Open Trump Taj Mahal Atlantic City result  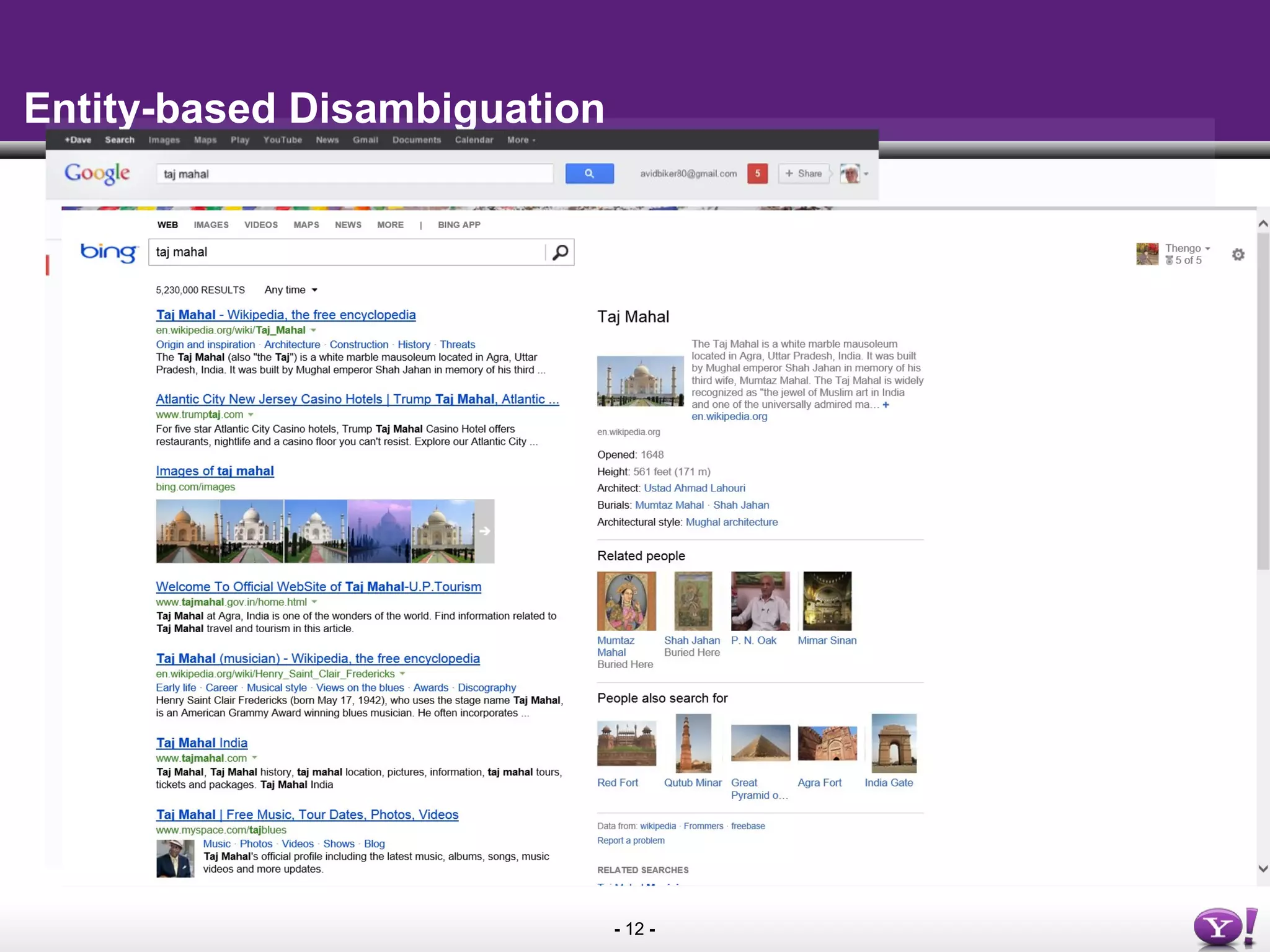pos(357,399)
